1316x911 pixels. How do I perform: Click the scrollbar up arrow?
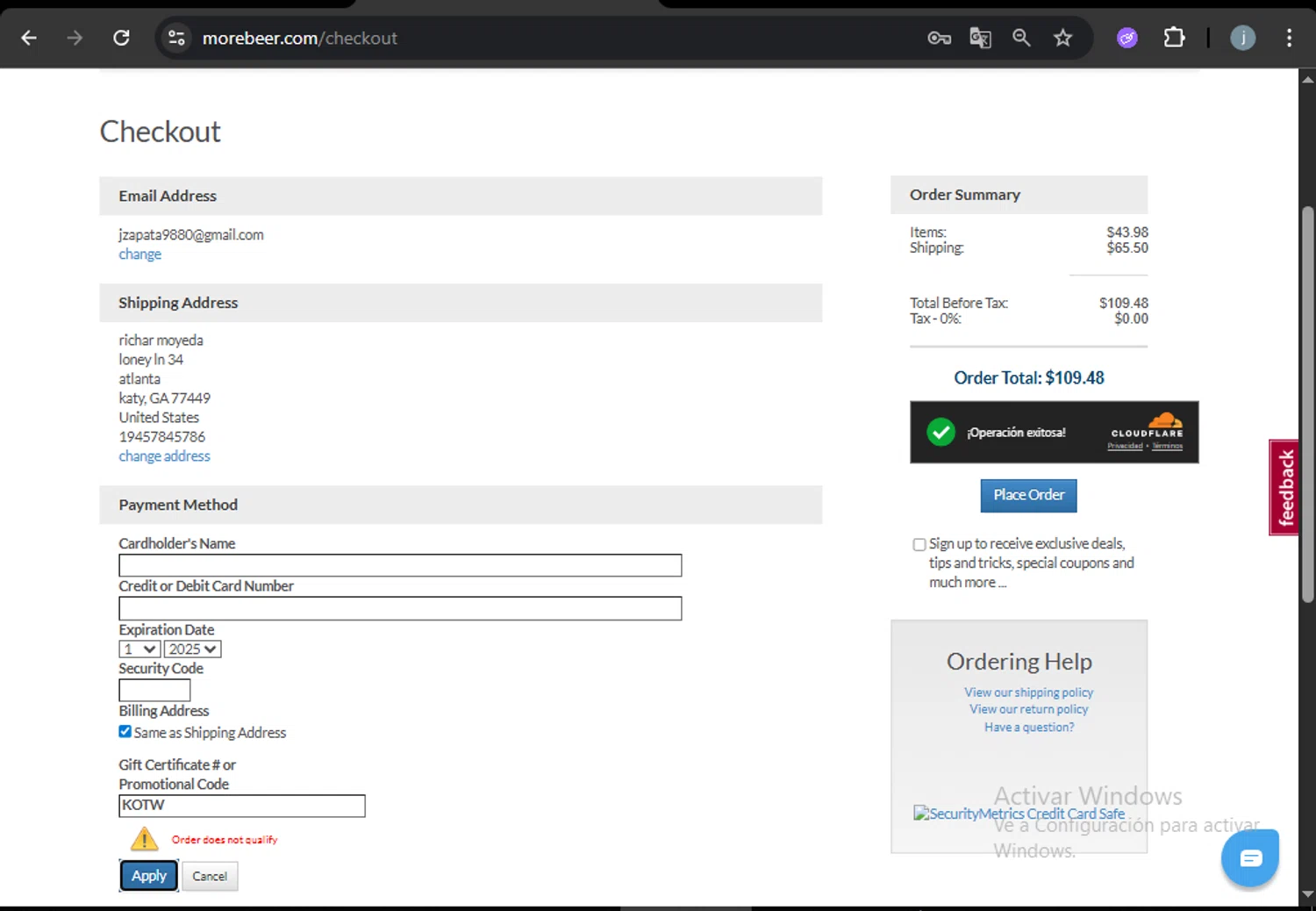[1307, 79]
